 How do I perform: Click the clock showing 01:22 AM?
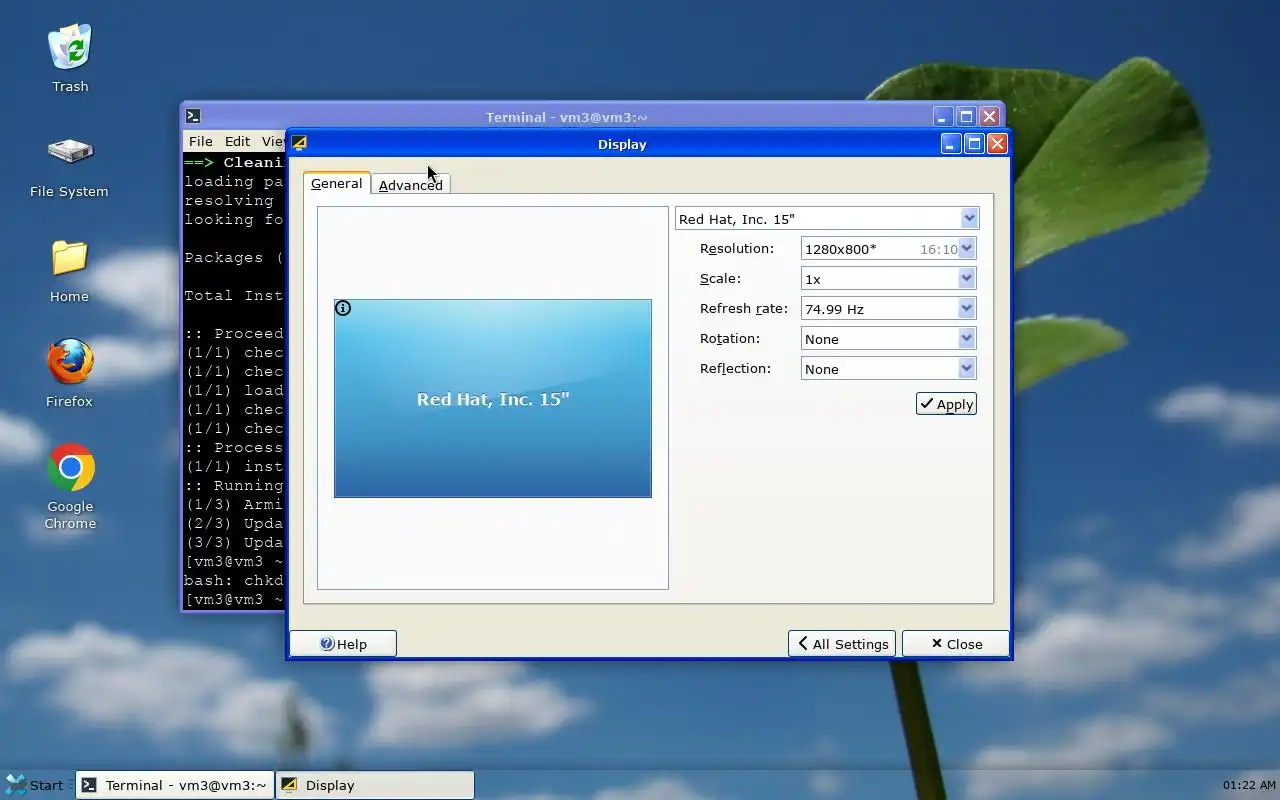click(x=1248, y=785)
